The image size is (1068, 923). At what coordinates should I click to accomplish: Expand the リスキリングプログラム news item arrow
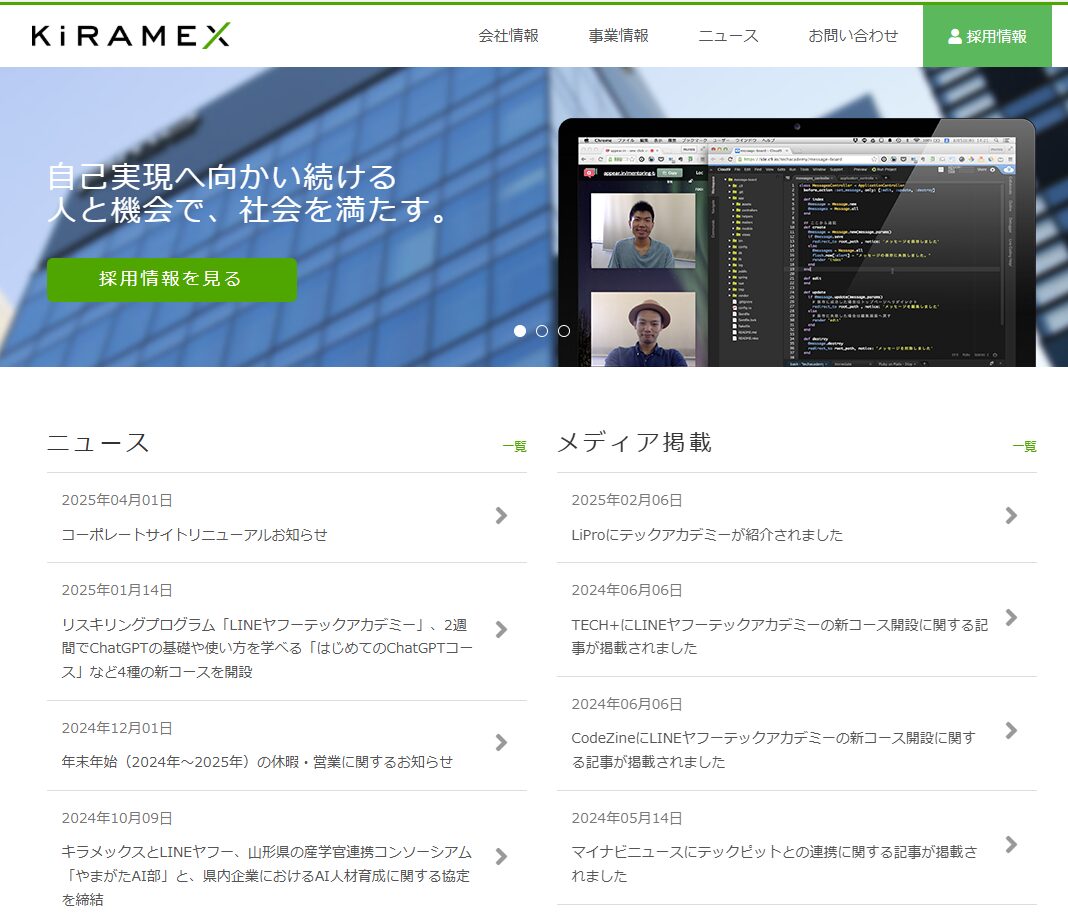[501, 629]
